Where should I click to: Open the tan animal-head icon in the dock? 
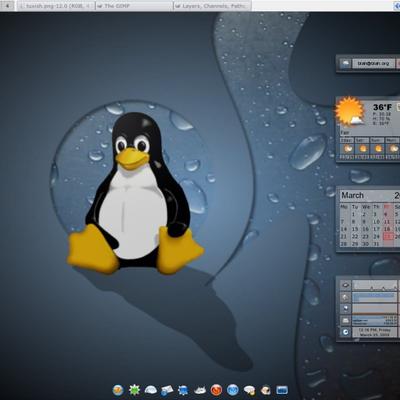point(266,390)
